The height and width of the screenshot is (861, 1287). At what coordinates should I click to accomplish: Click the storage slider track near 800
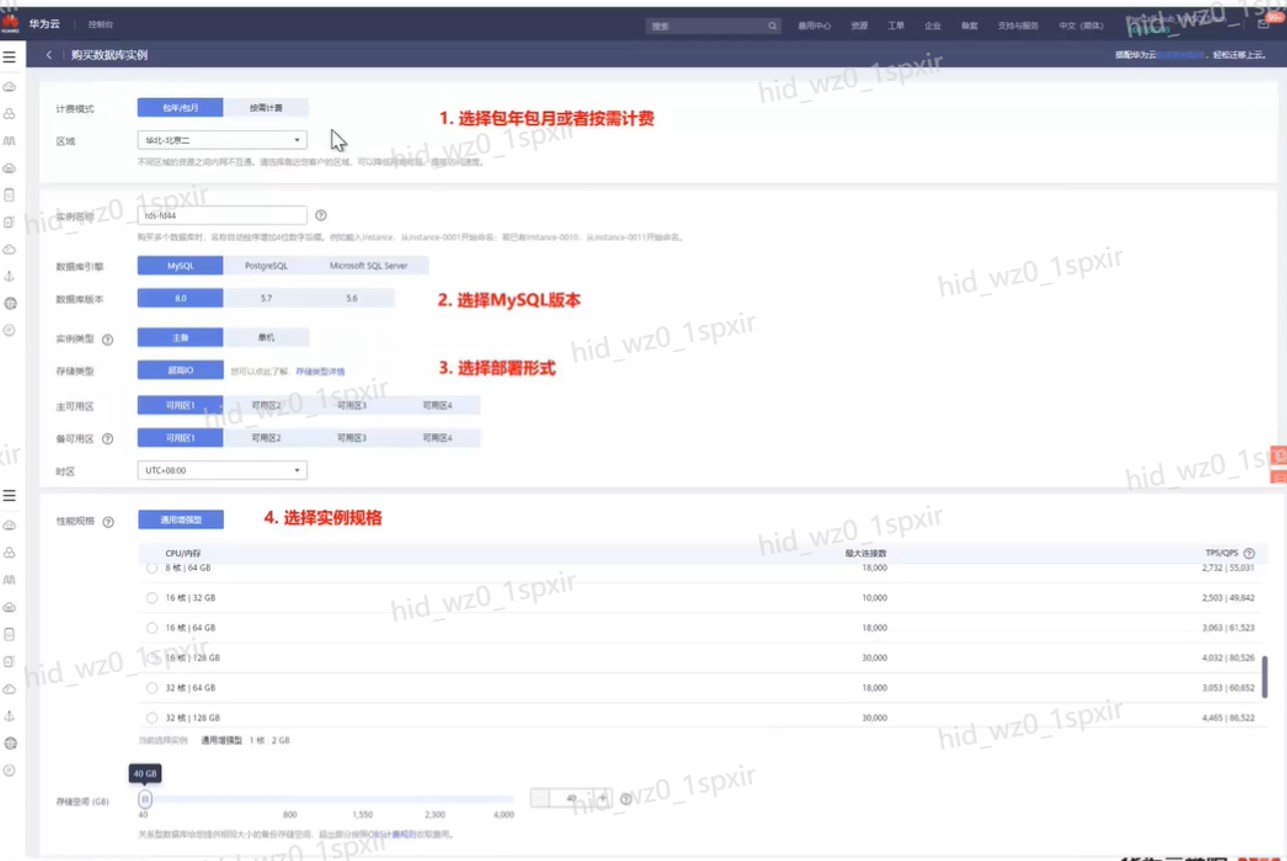[x=290, y=799]
